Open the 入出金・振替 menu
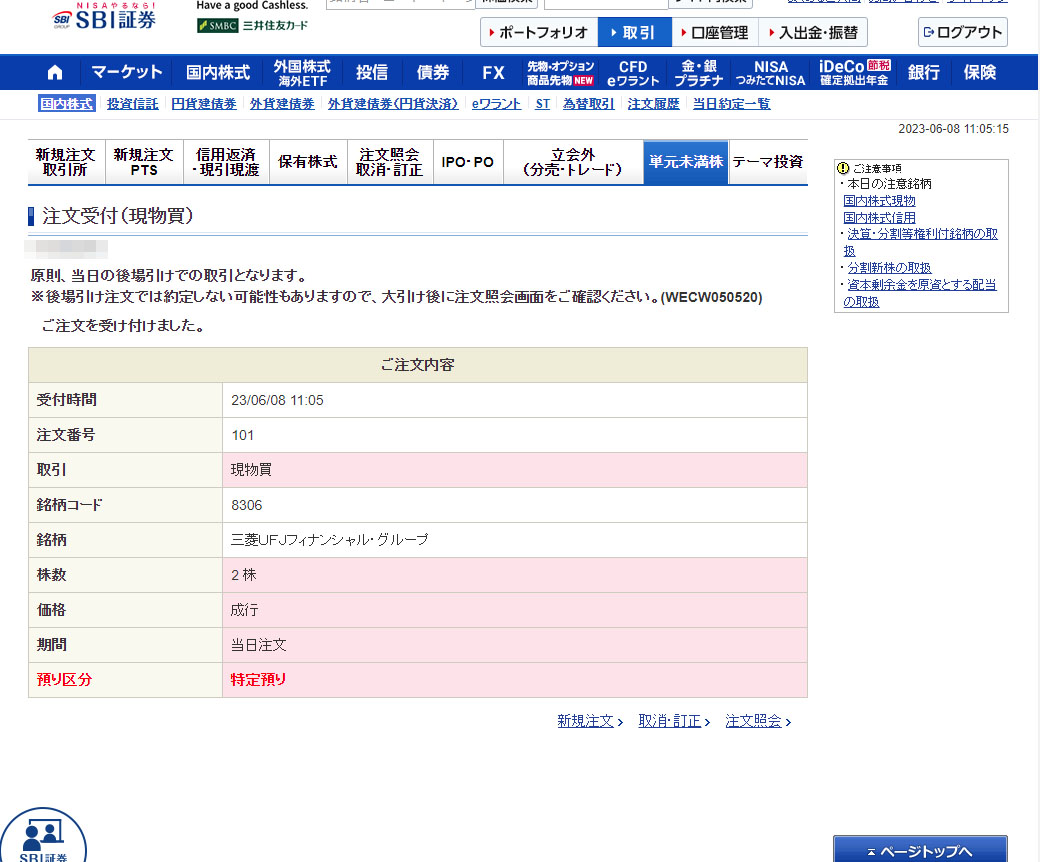Viewport: 1040px width, 862px height. point(812,33)
